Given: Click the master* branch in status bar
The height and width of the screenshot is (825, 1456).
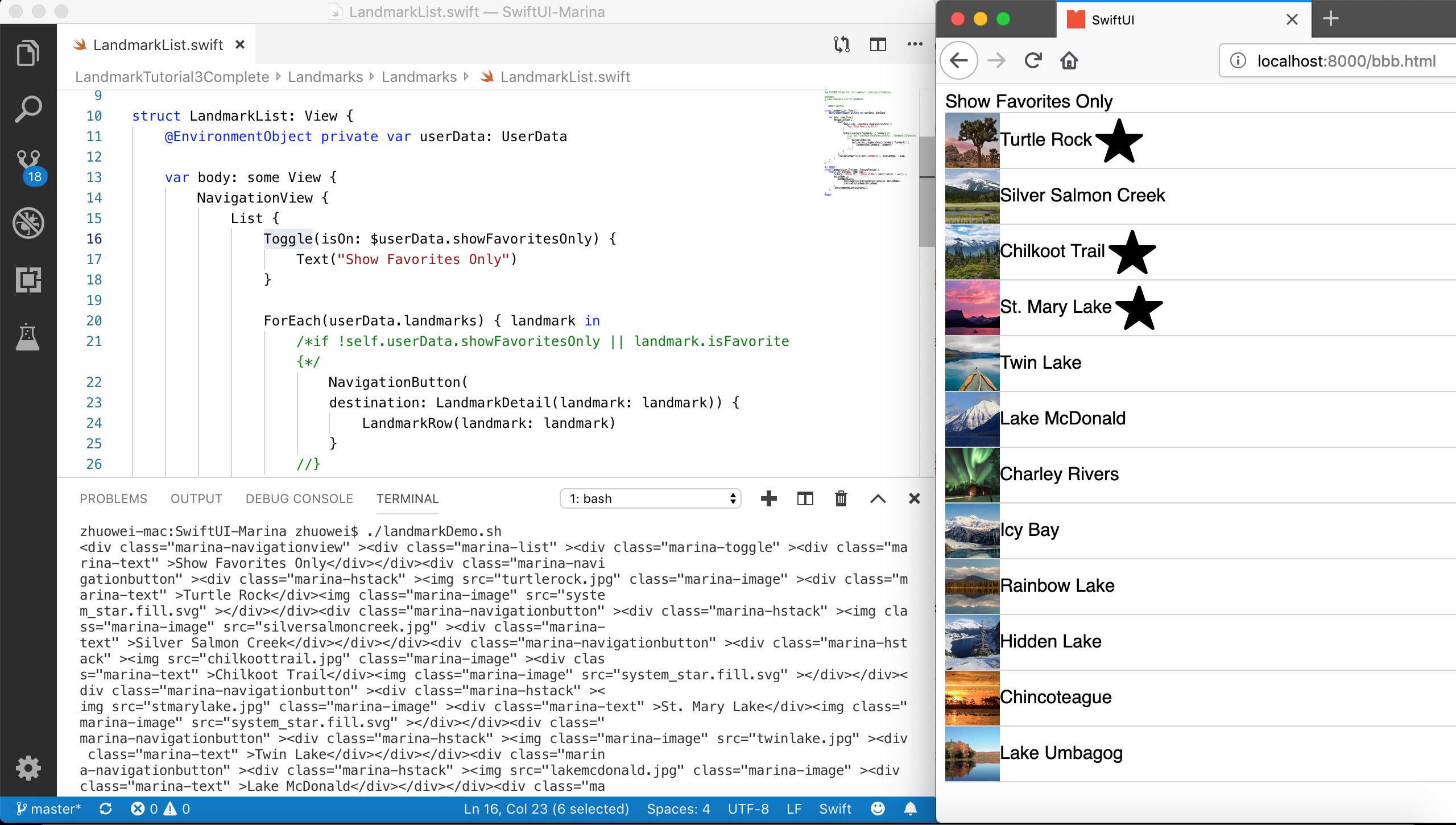Looking at the screenshot, I should tap(49, 808).
